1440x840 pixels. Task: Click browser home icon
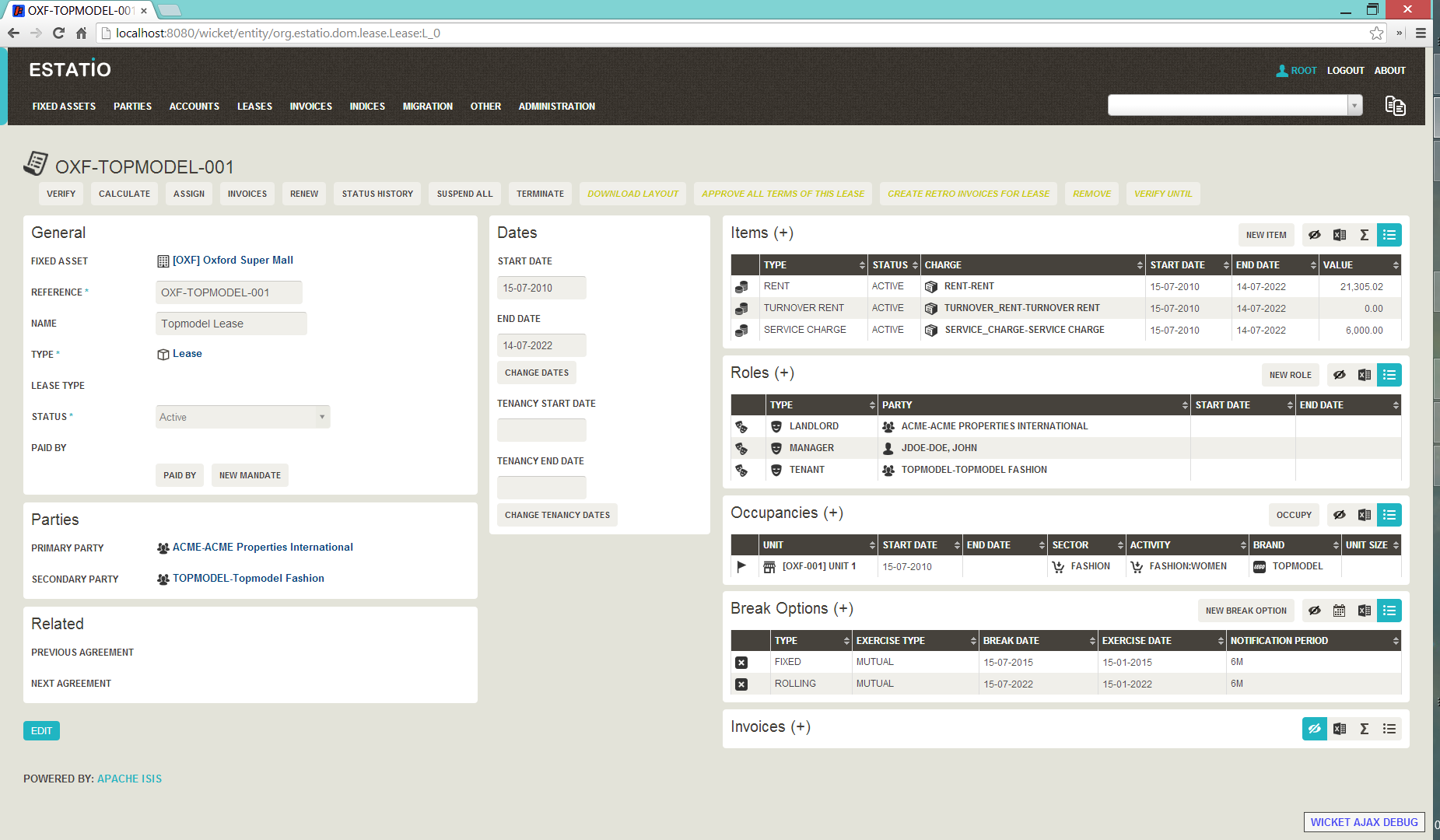pyautogui.click(x=81, y=33)
